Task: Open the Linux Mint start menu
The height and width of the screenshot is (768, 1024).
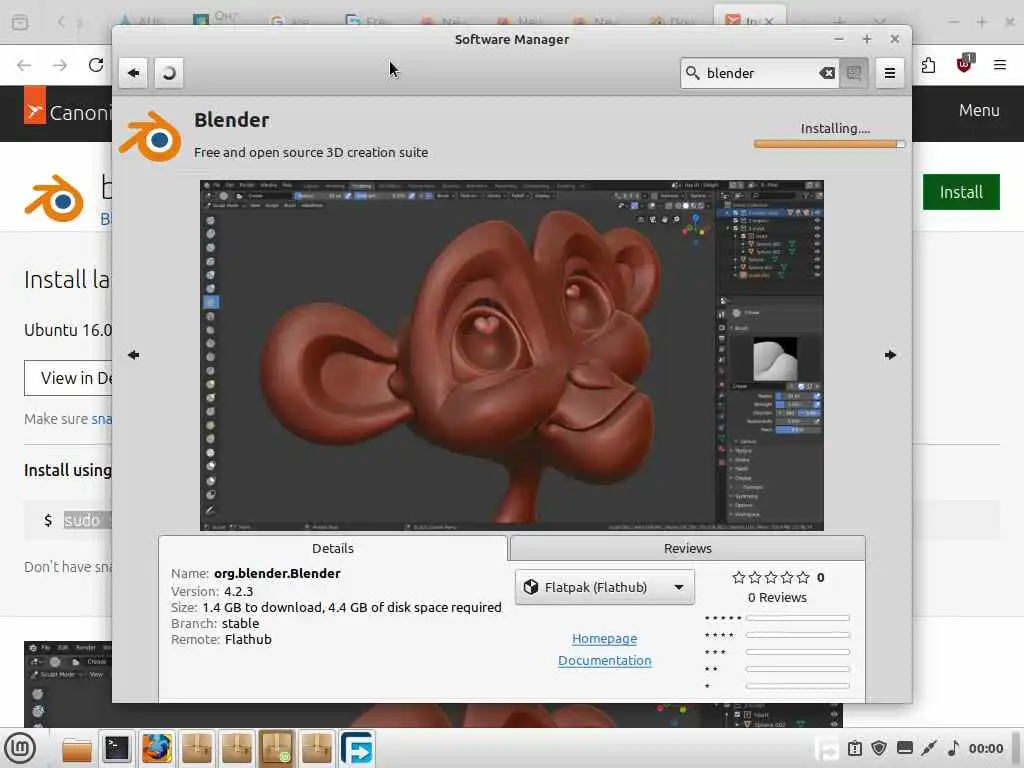Action: point(20,748)
